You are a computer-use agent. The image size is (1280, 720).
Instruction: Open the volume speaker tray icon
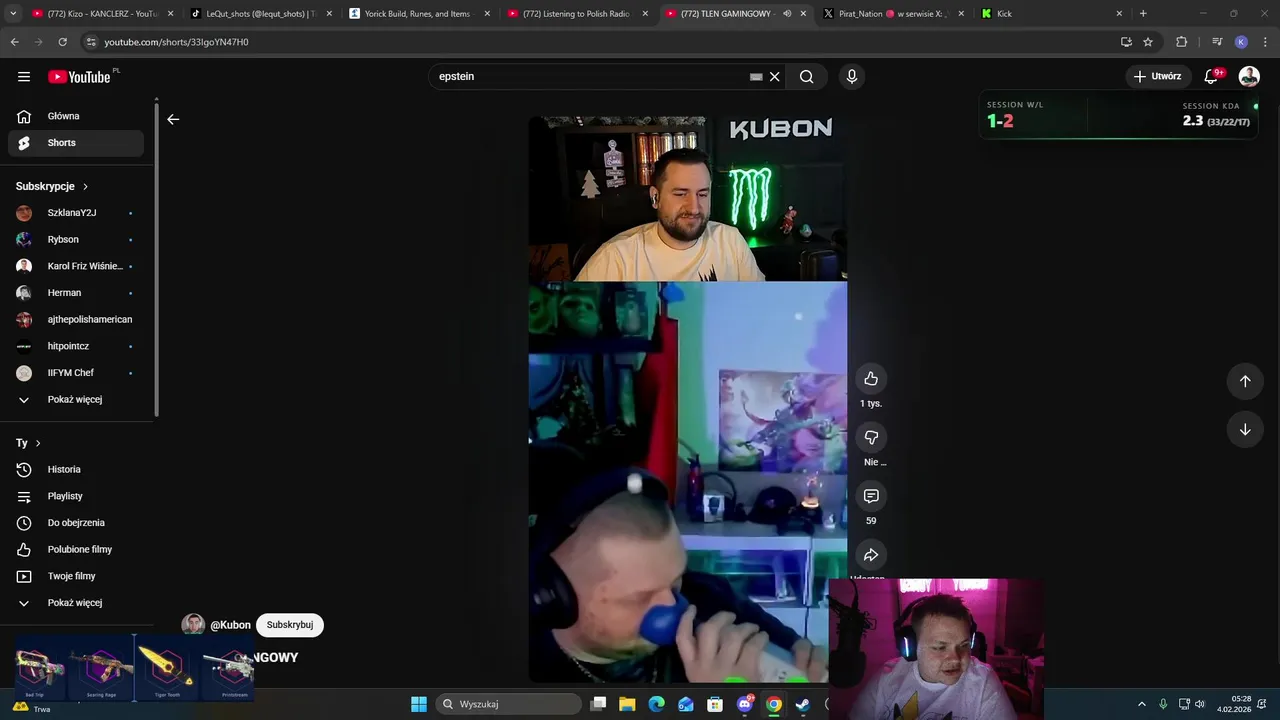pyautogui.click(x=1199, y=704)
